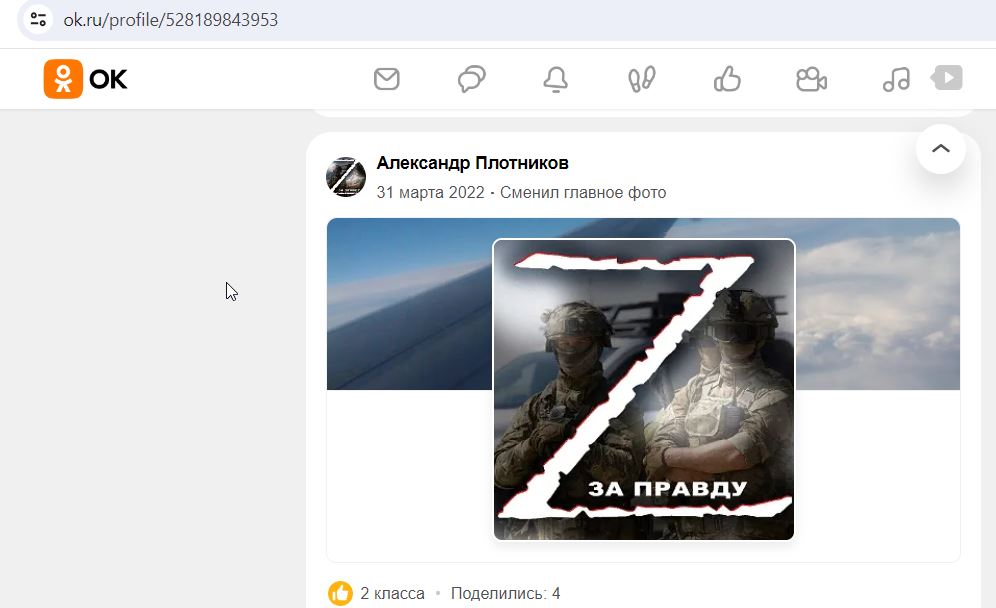
Task: Open the ratings thumbs-up icon in header
Action: 727,79
